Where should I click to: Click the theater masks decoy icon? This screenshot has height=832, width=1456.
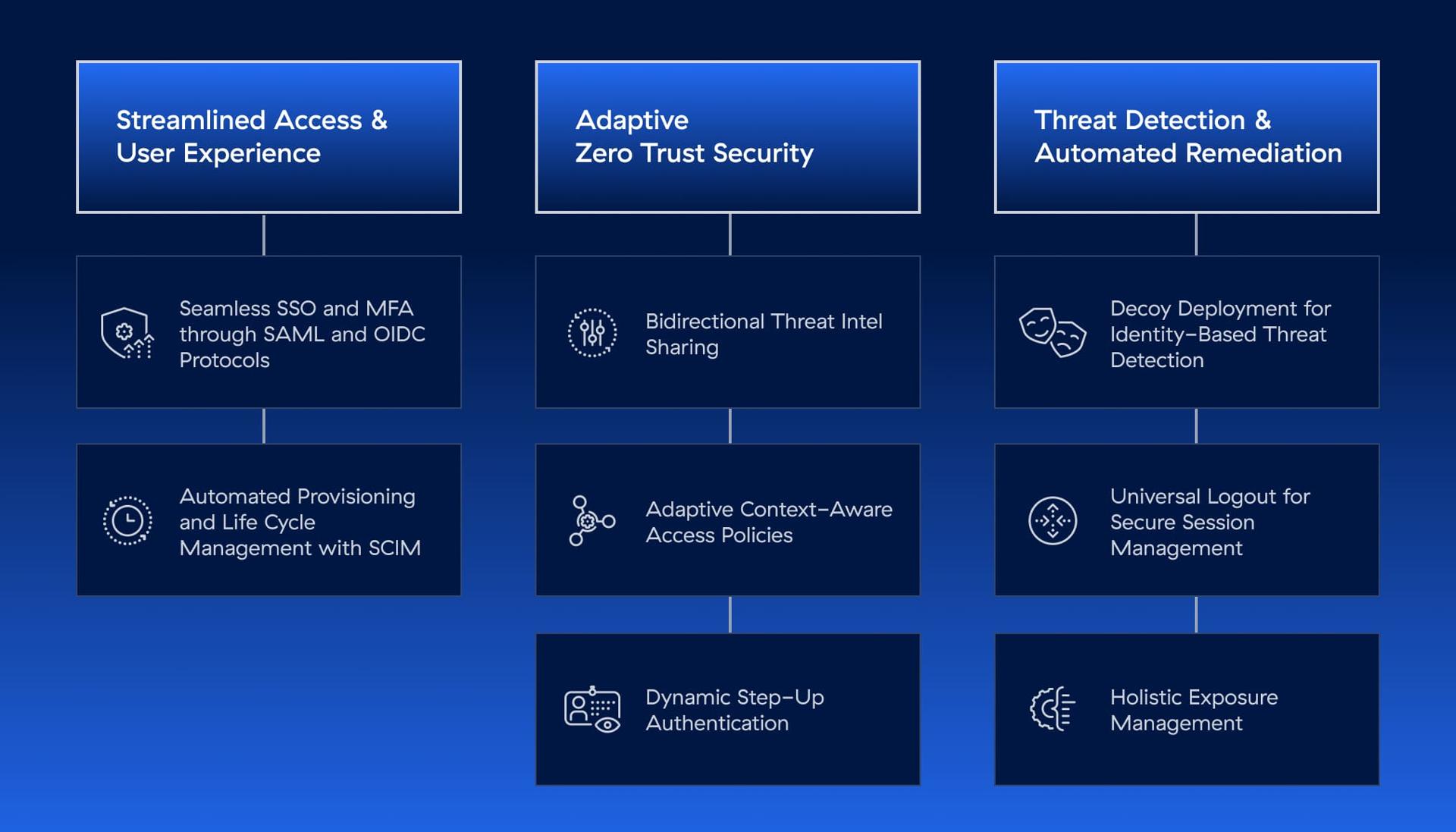(1052, 332)
